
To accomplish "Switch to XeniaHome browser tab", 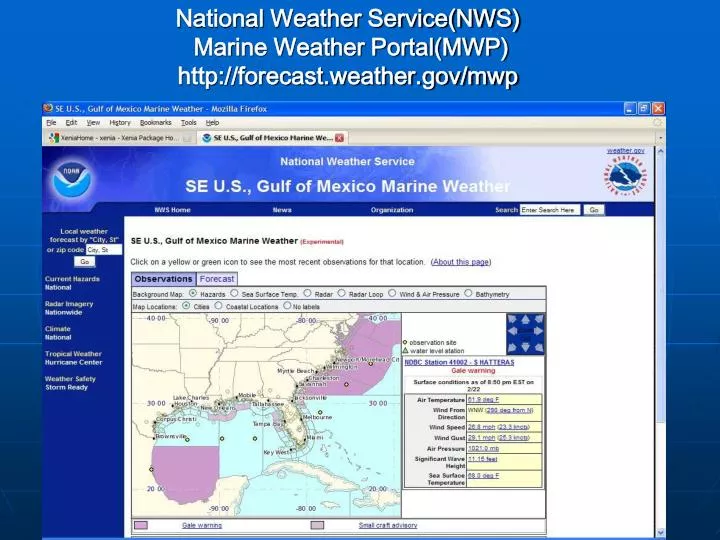I will coord(120,138).
